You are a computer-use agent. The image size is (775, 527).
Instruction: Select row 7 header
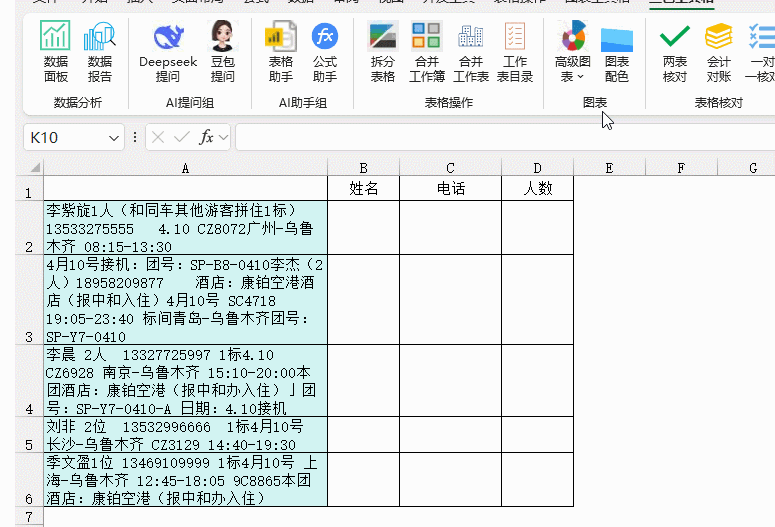click(x=29, y=517)
